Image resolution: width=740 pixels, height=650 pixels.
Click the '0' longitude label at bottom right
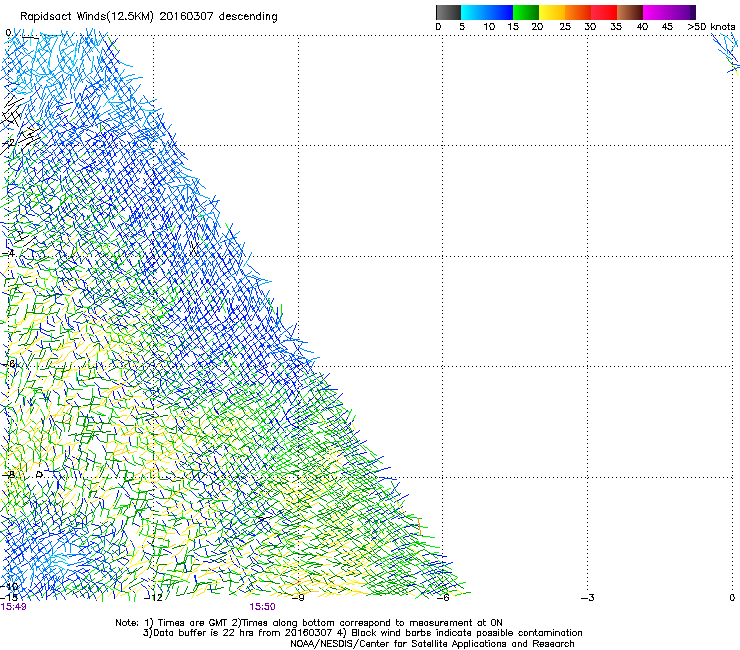pyautogui.click(x=732, y=598)
